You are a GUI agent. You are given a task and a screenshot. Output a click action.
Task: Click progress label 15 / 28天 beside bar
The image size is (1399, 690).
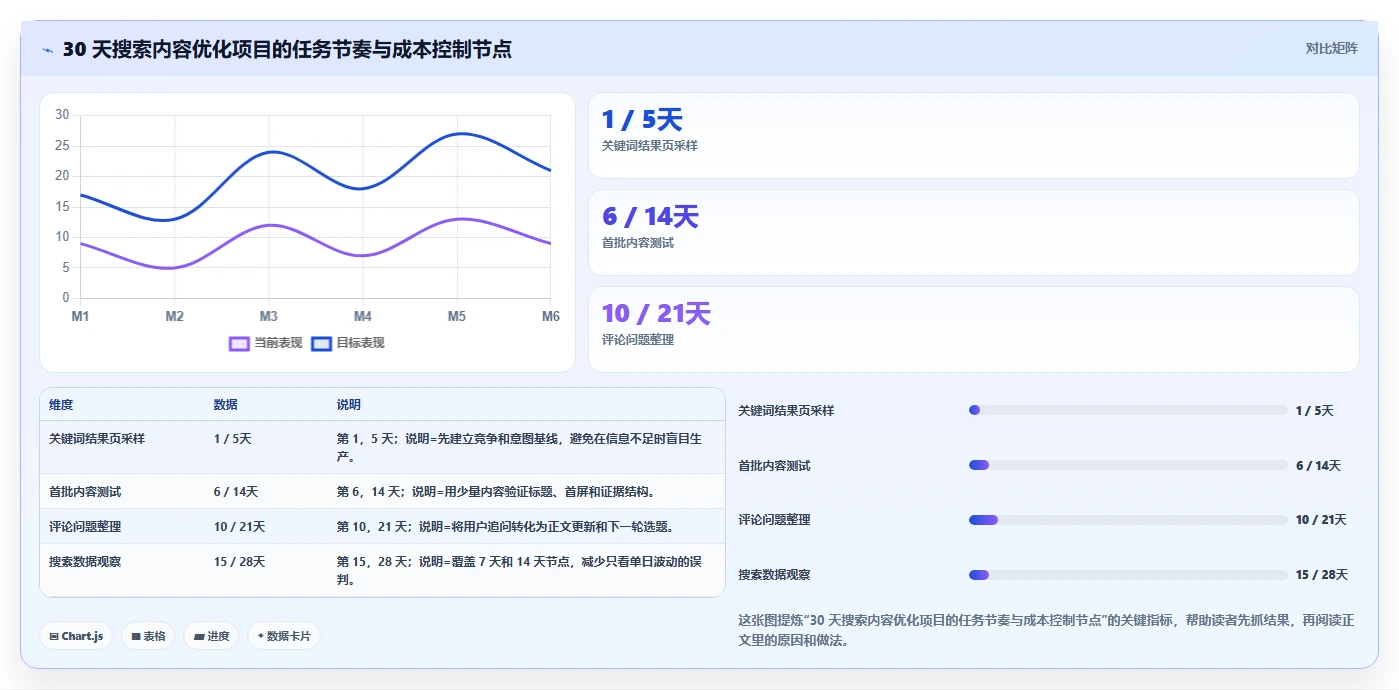coord(1322,575)
